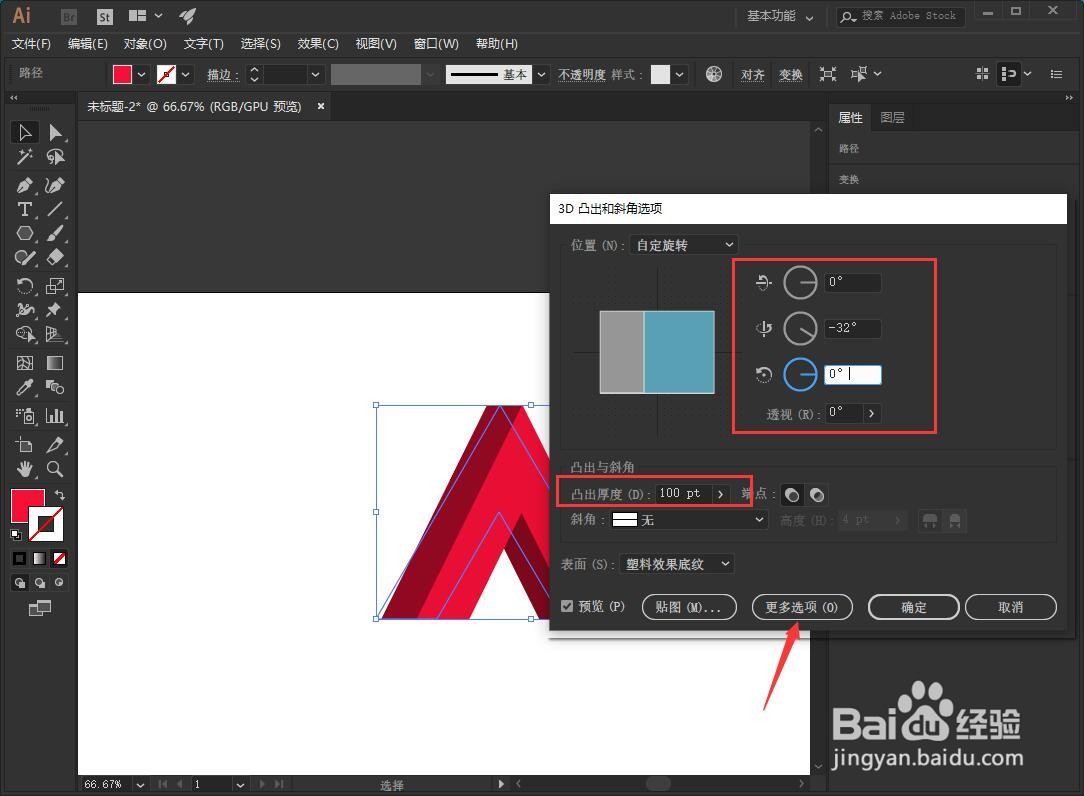Open the 变换 transform panel link
Image resolution: width=1084 pixels, height=796 pixels.
pyautogui.click(x=790, y=75)
